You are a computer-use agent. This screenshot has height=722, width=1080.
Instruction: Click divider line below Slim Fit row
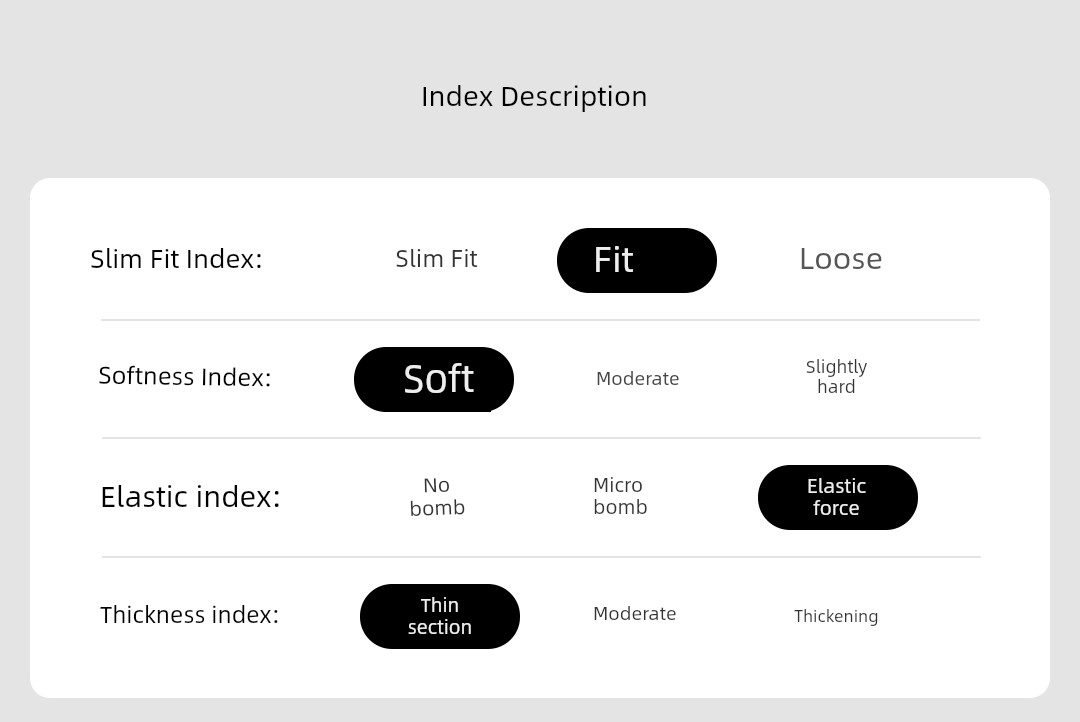tap(541, 320)
